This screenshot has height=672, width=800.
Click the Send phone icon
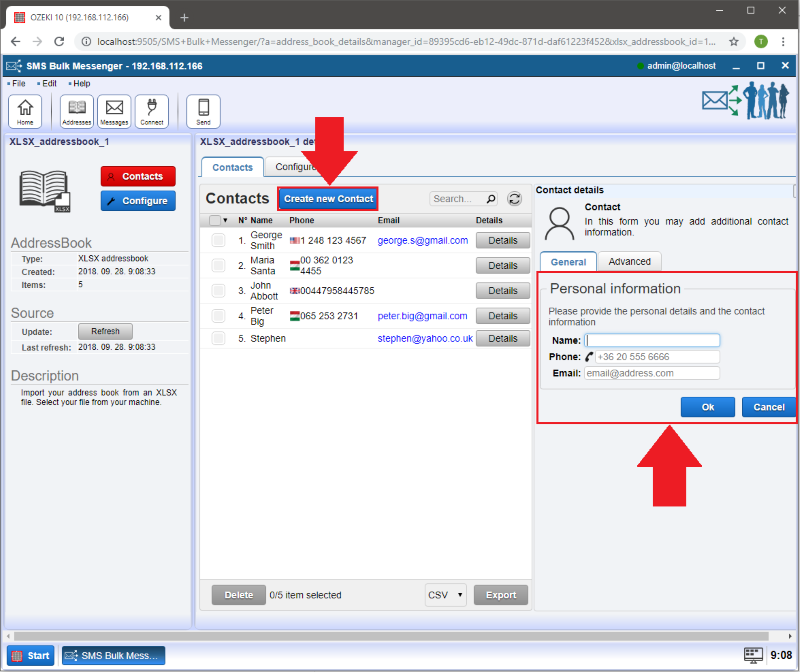click(x=203, y=110)
